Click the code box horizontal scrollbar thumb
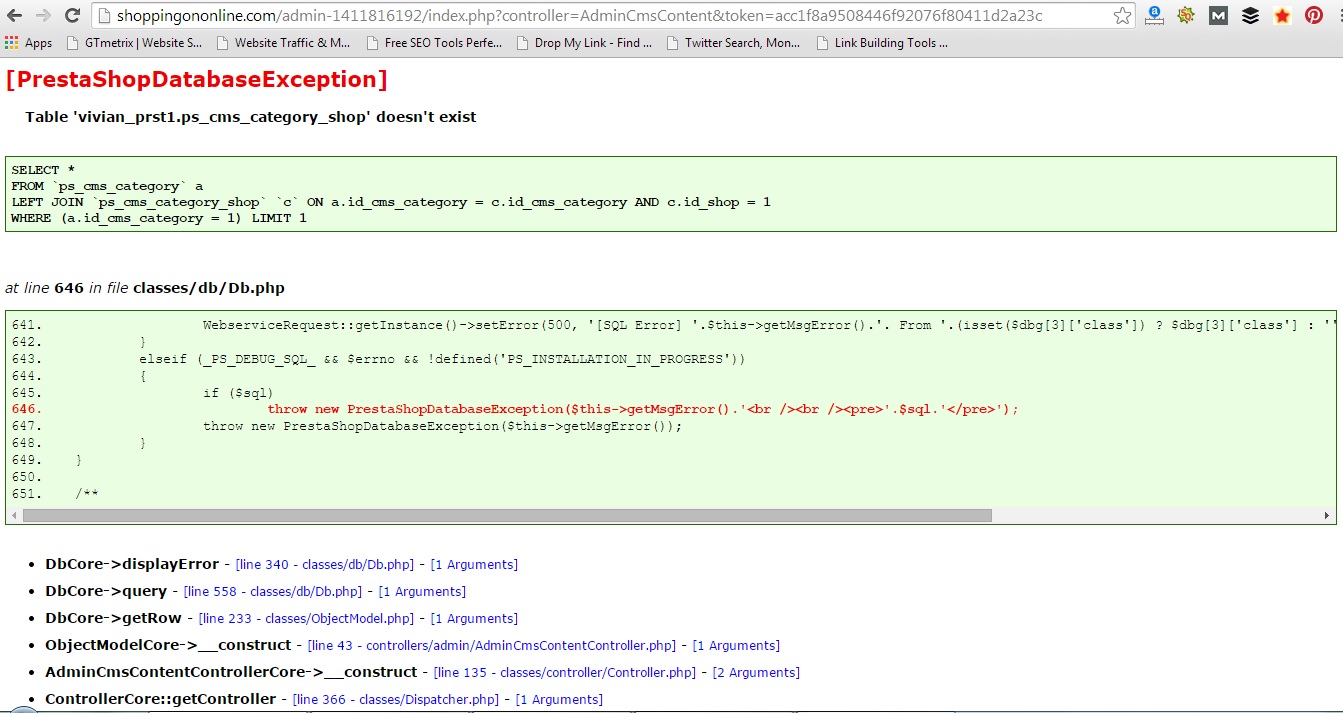The image size is (1343, 713). pos(507,516)
